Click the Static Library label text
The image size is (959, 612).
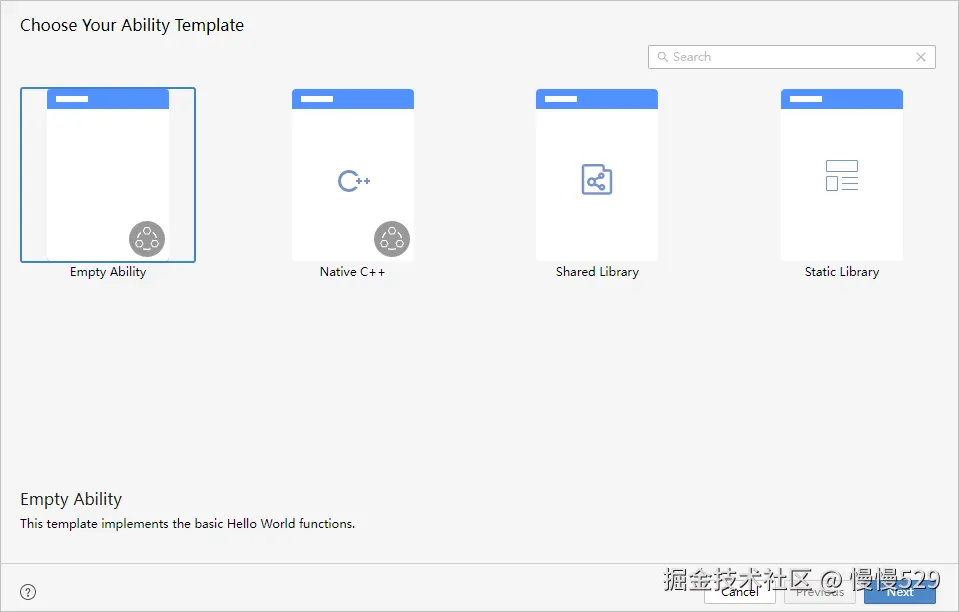tap(841, 271)
